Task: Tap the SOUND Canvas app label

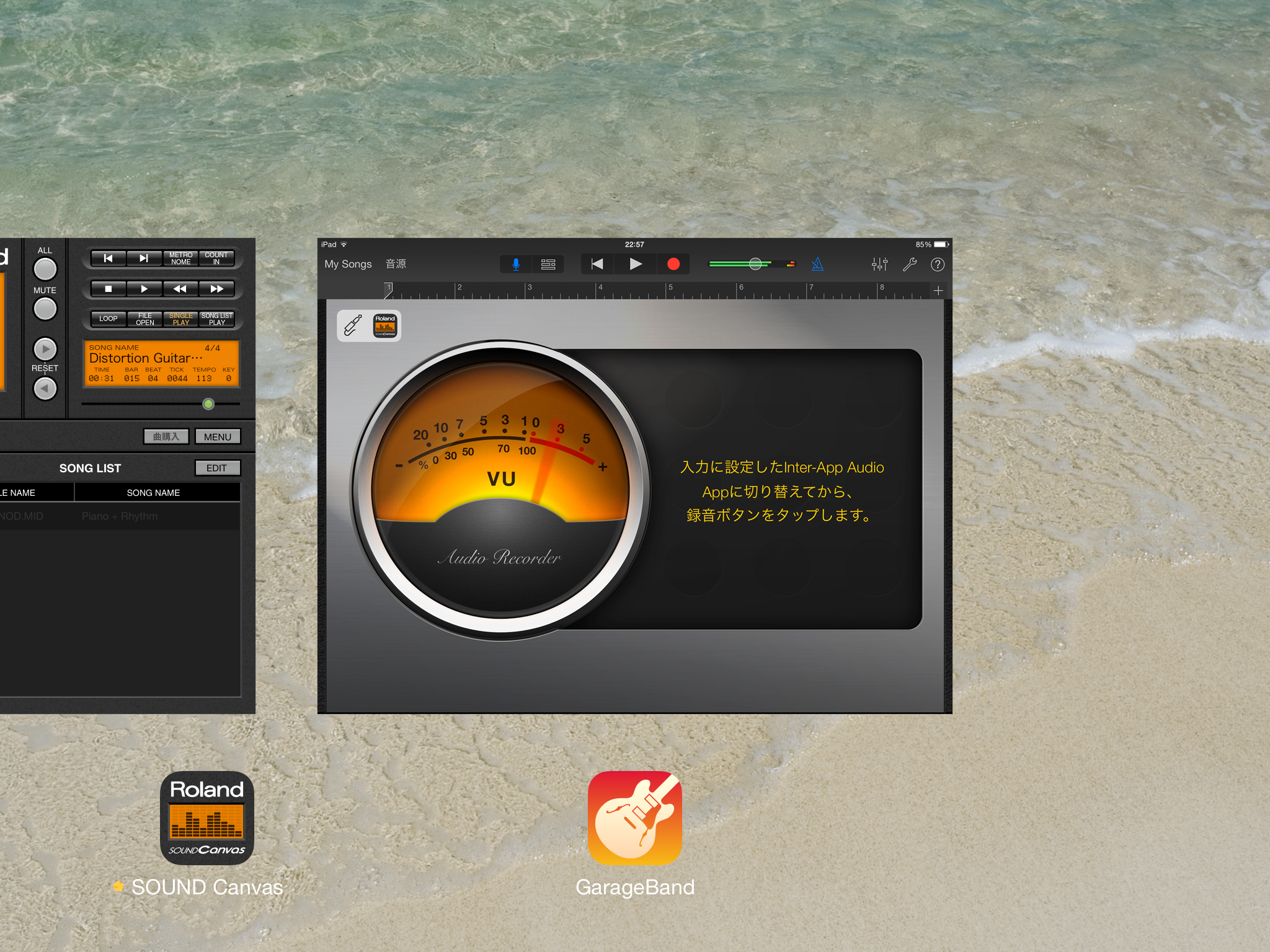Action: (x=207, y=887)
